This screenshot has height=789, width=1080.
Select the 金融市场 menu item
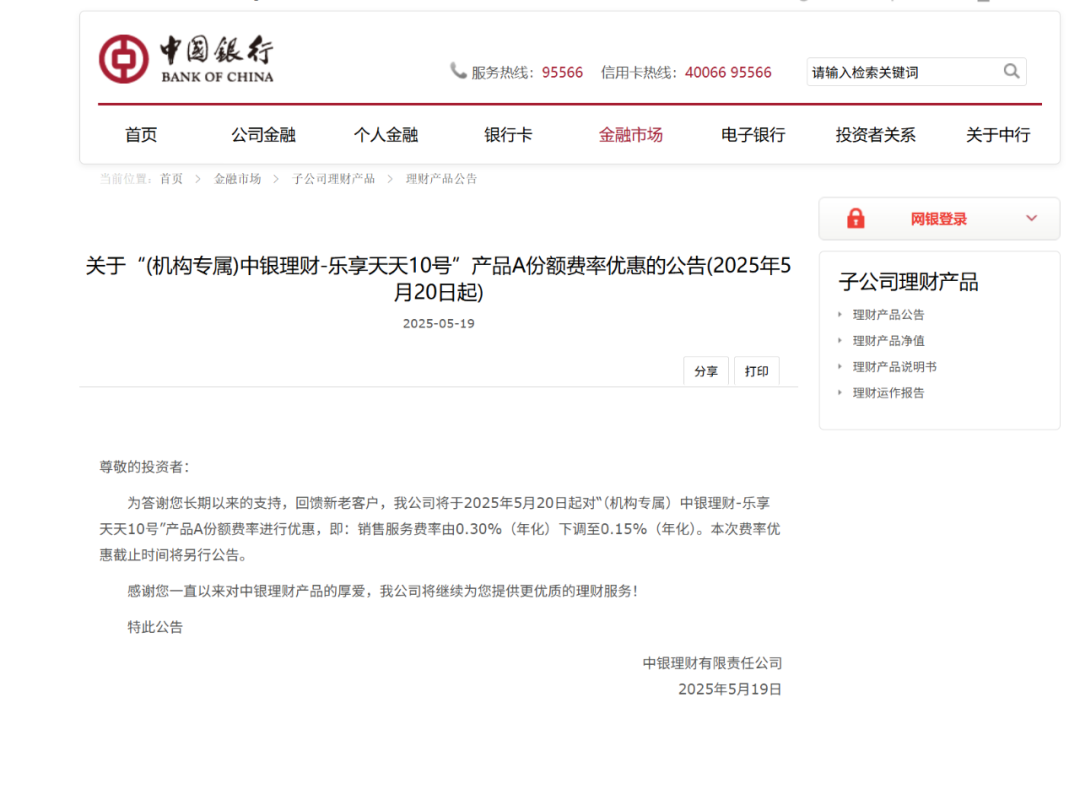630,135
